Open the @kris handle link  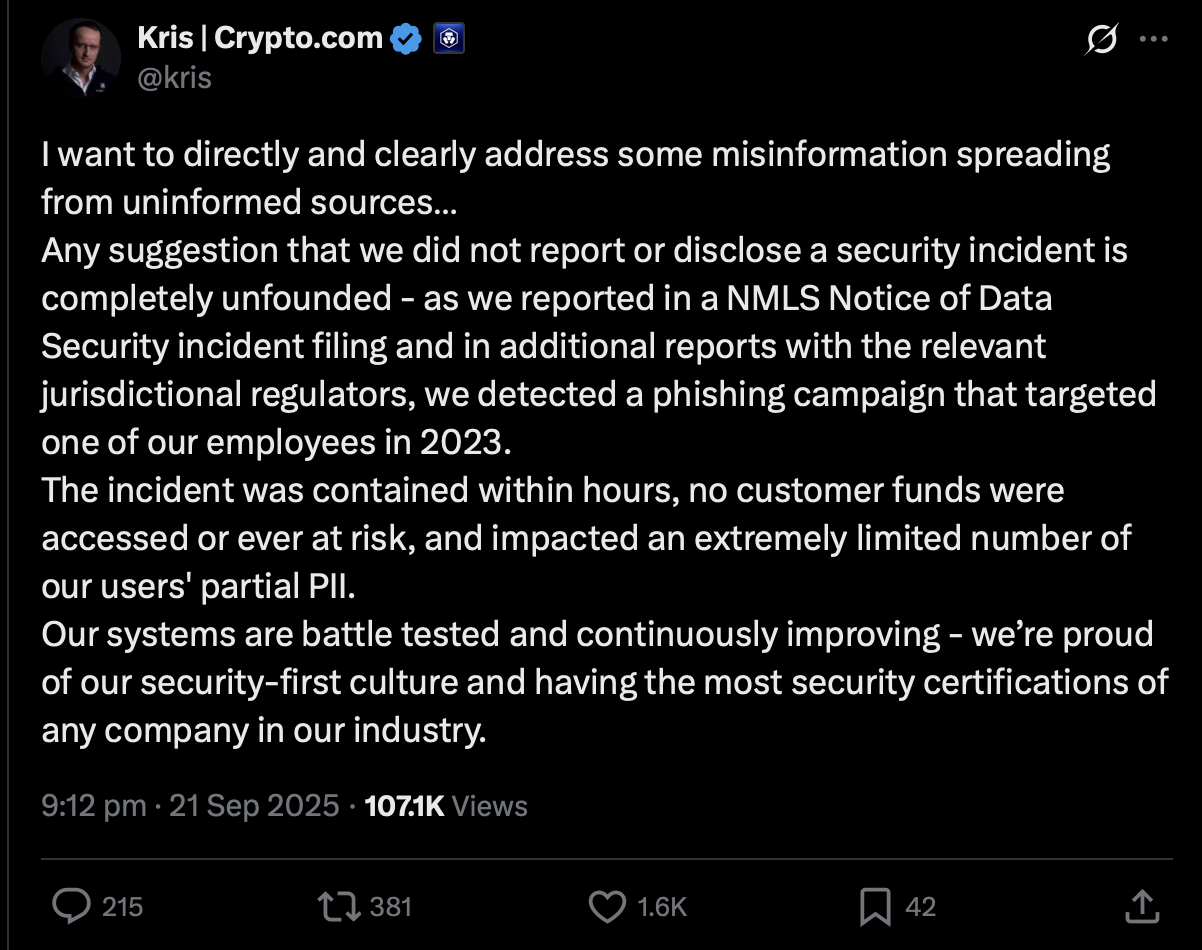(x=173, y=77)
